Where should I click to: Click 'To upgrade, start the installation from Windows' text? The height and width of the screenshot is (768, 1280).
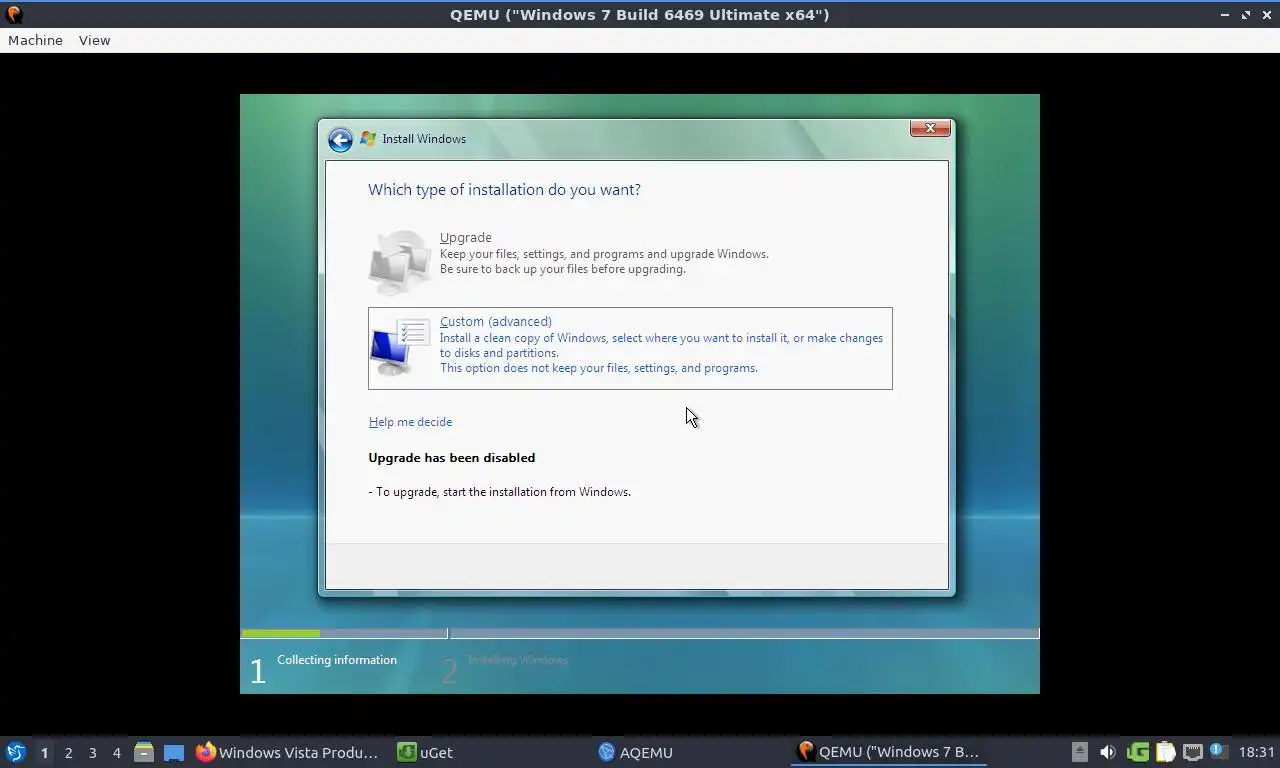500,492
